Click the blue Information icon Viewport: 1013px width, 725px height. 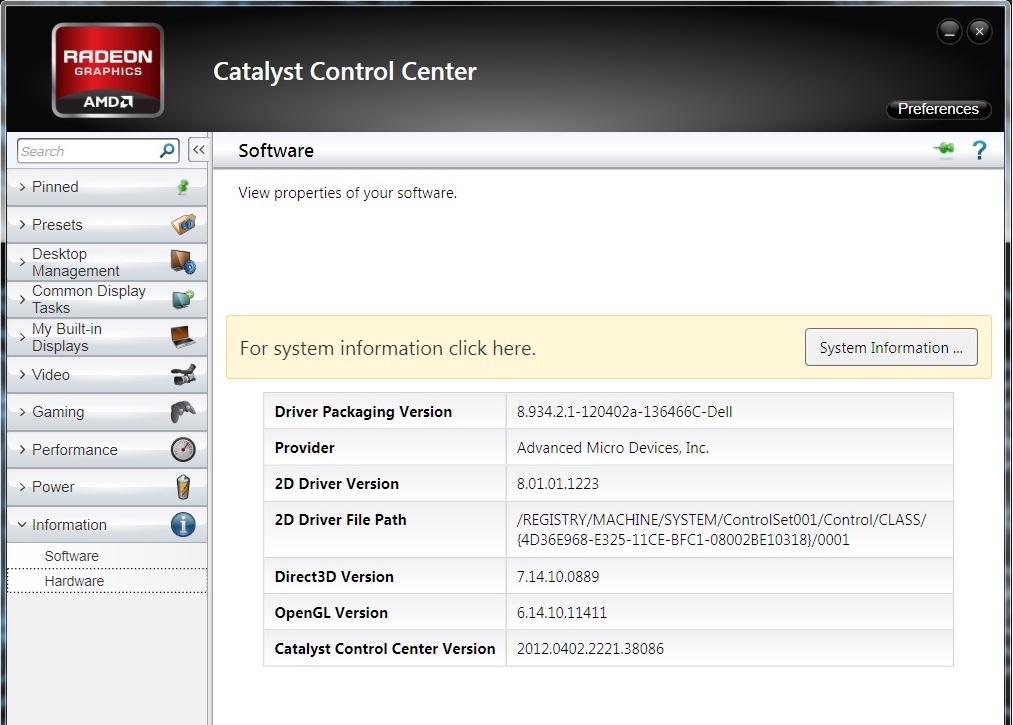click(x=183, y=525)
